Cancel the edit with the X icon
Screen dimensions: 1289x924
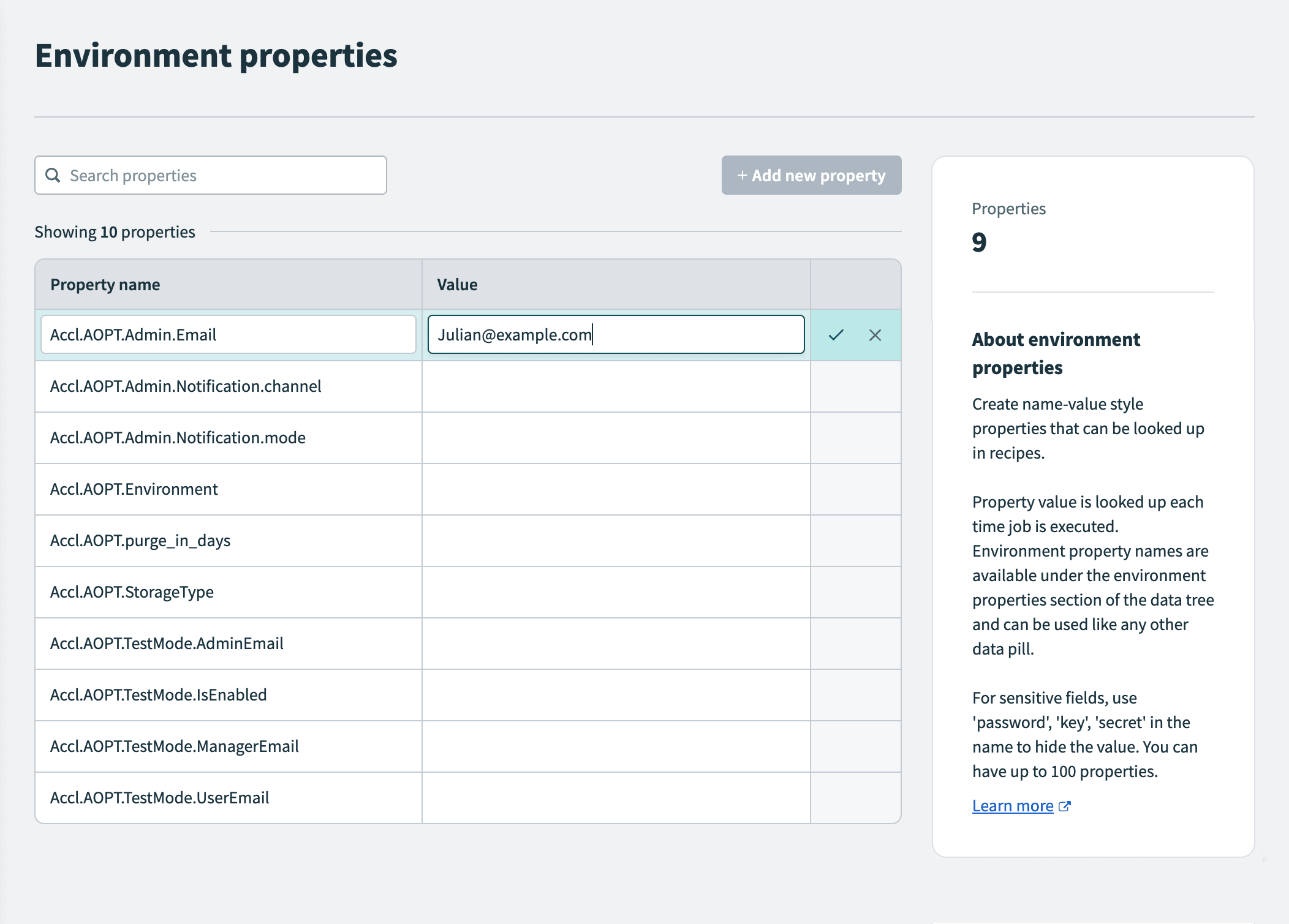point(875,335)
